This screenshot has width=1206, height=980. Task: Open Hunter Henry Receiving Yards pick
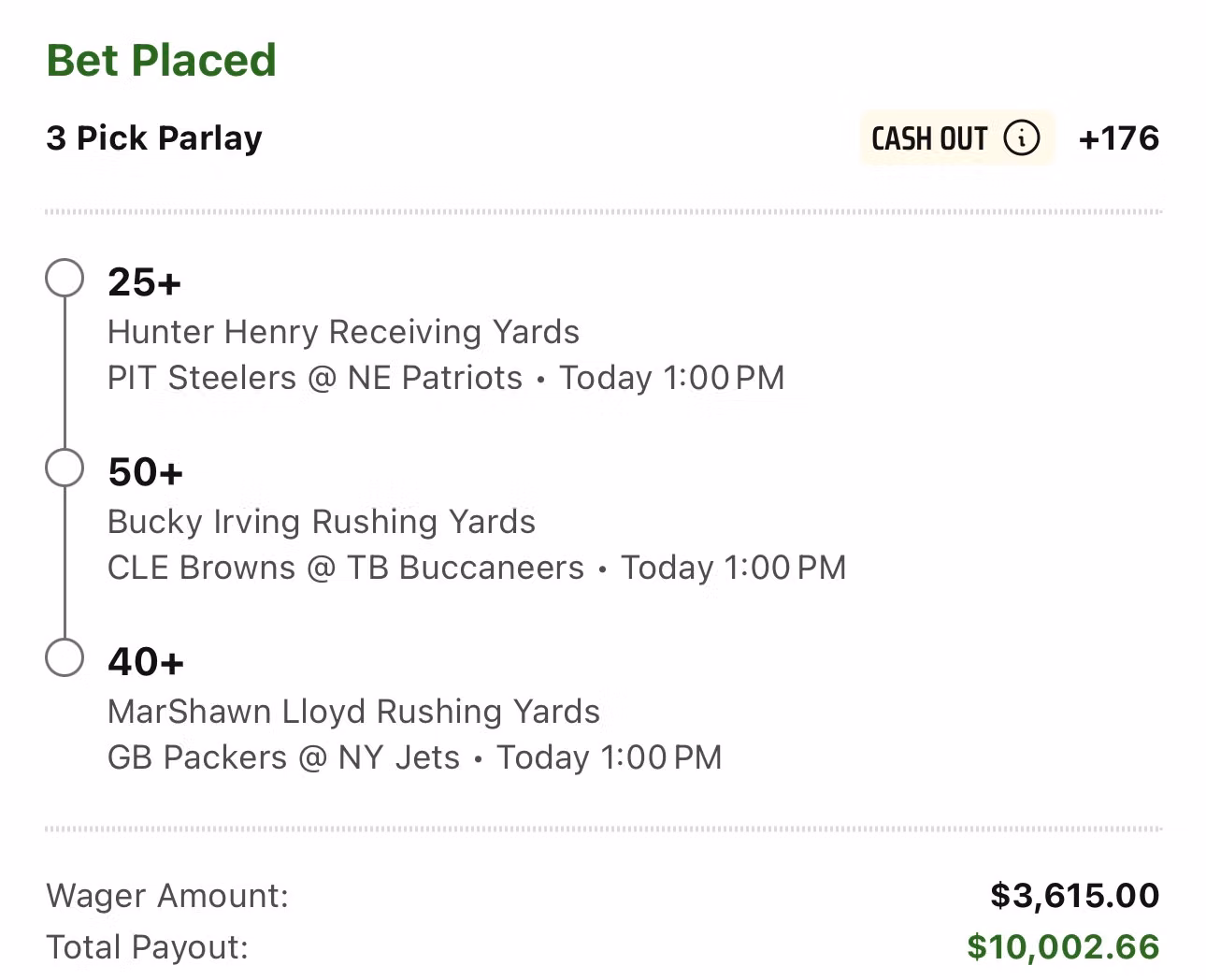click(x=343, y=332)
